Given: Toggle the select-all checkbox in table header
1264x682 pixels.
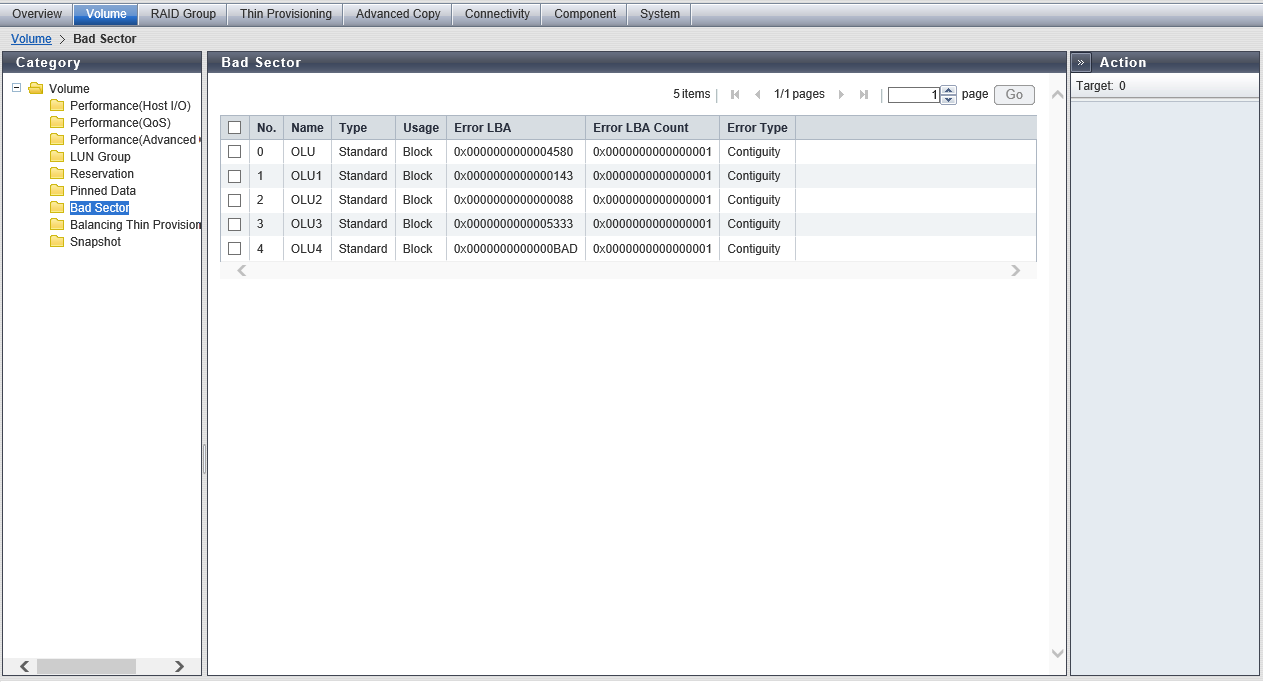Looking at the screenshot, I should click(235, 128).
